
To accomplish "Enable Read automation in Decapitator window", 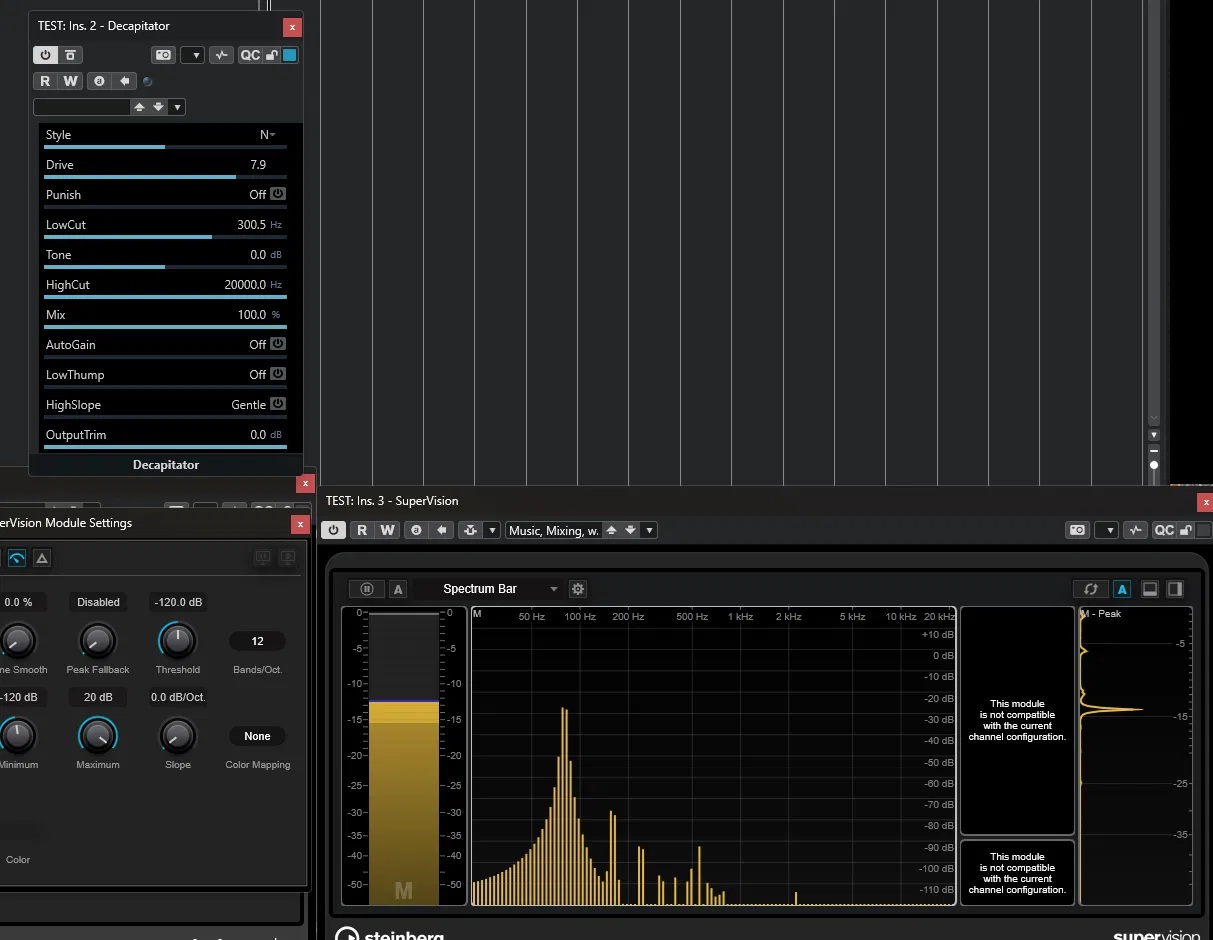I will tap(45, 81).
